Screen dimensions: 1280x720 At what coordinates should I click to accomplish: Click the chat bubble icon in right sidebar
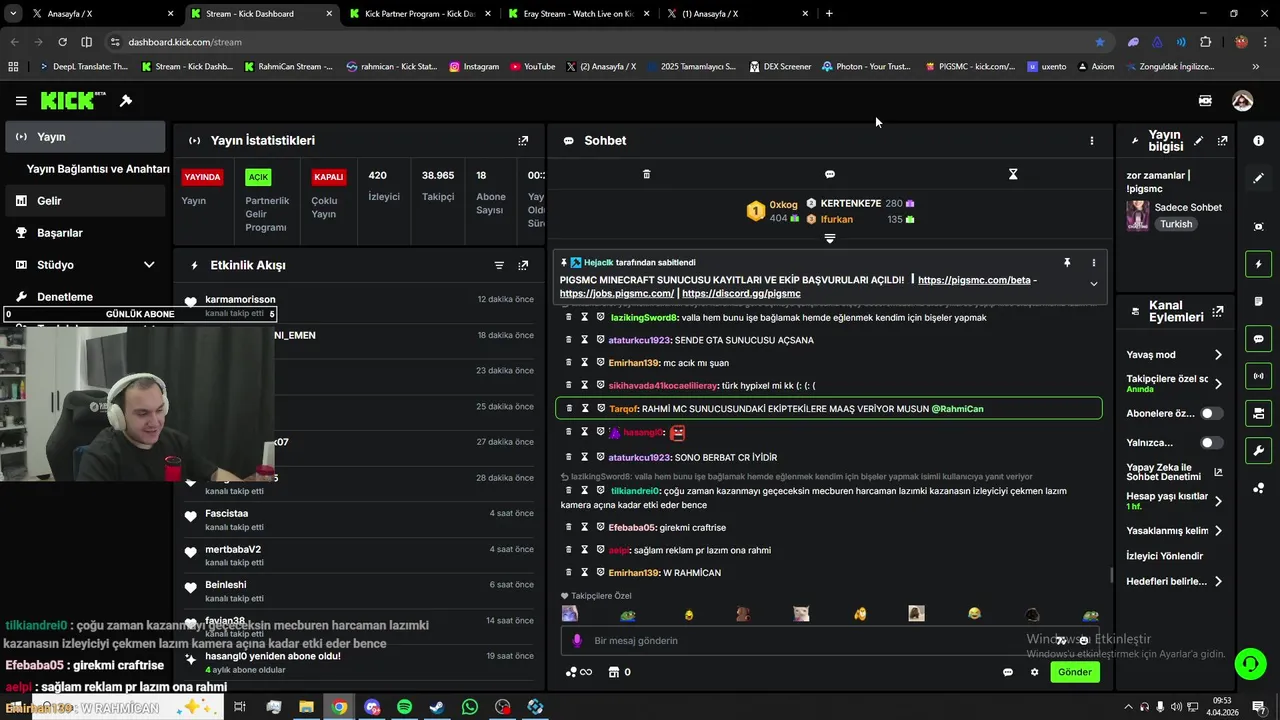tap(1258, 339)
